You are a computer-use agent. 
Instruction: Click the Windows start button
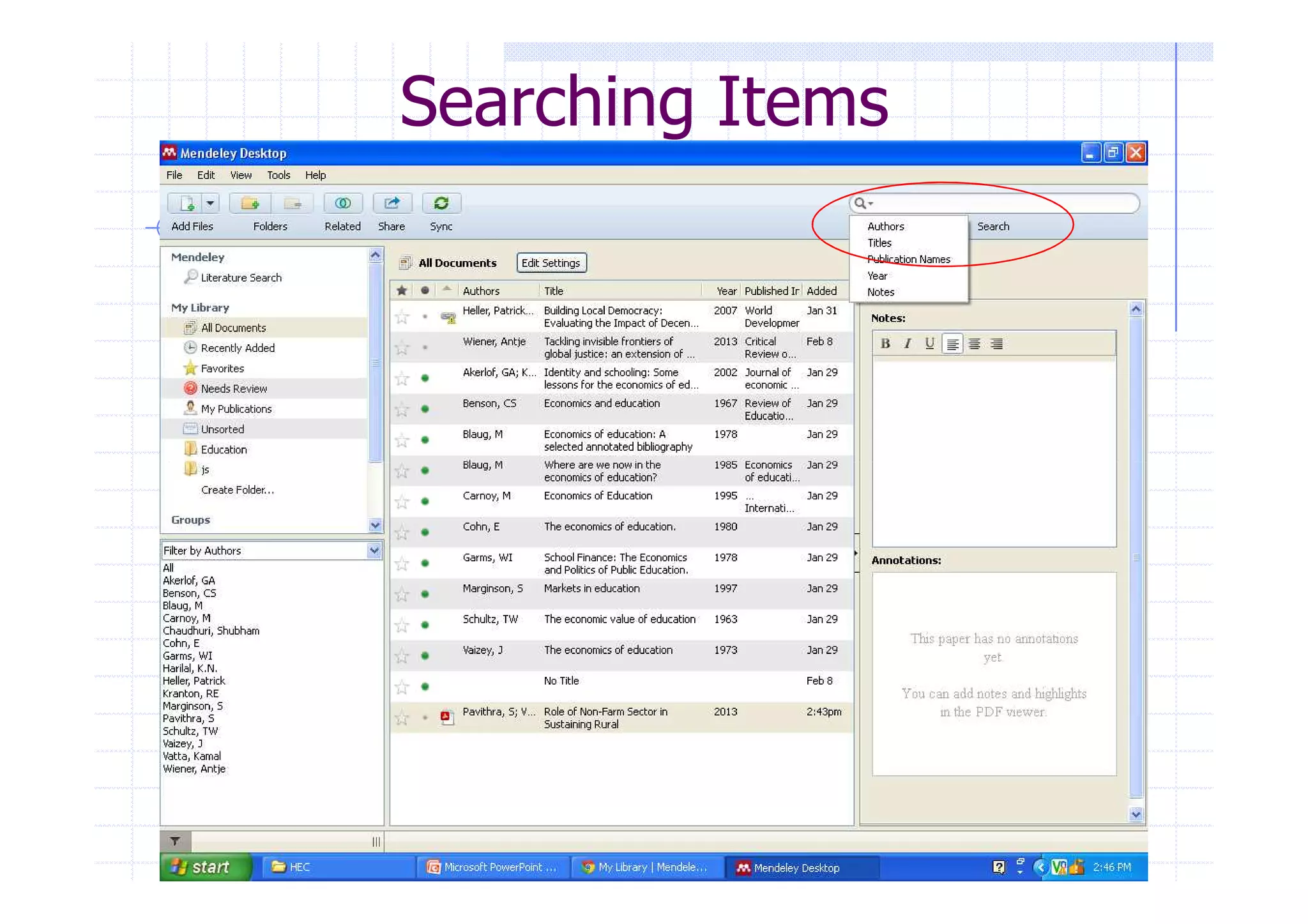206,867
